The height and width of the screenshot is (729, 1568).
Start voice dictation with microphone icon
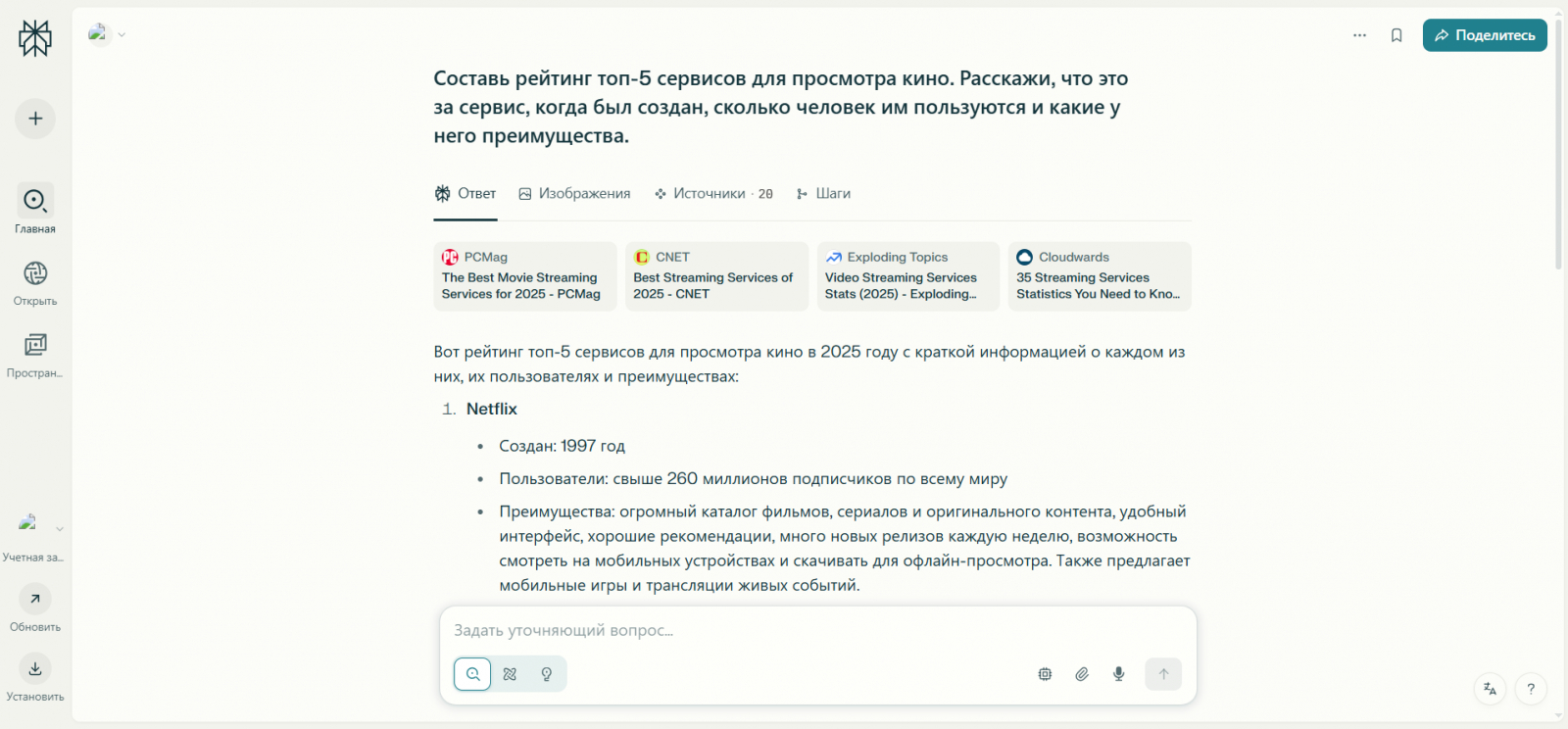point(1119,674)
